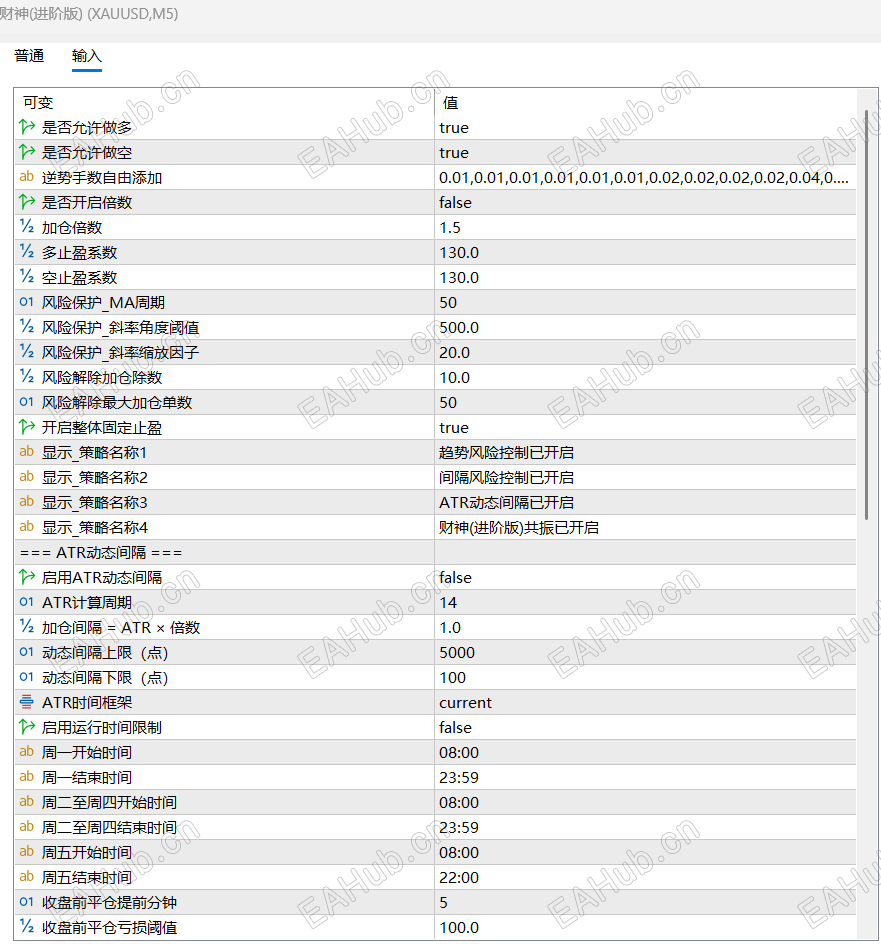Select the 周二至周四开始时间 row label
Image resolution: width=881 pixels, height=944 pixels.
coord(109,803)
